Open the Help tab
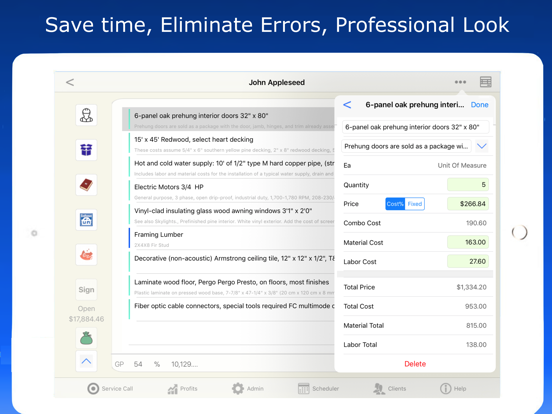552x414 pixels. point(453,388)
